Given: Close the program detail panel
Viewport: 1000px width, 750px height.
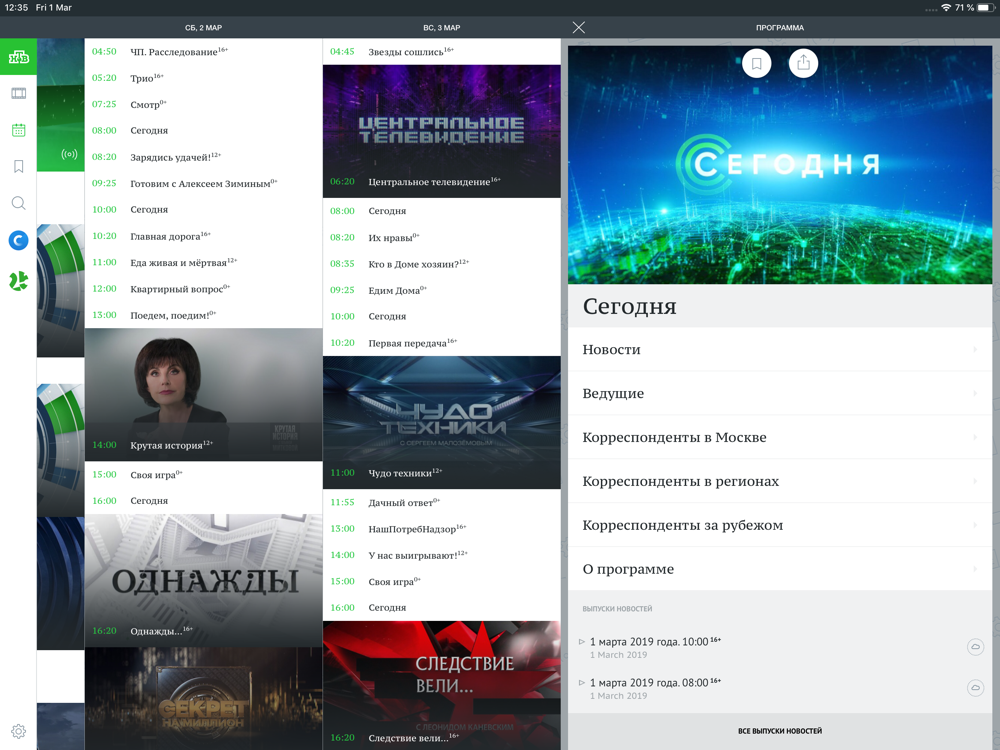Looking at the screenshot, I should (578, 27).
